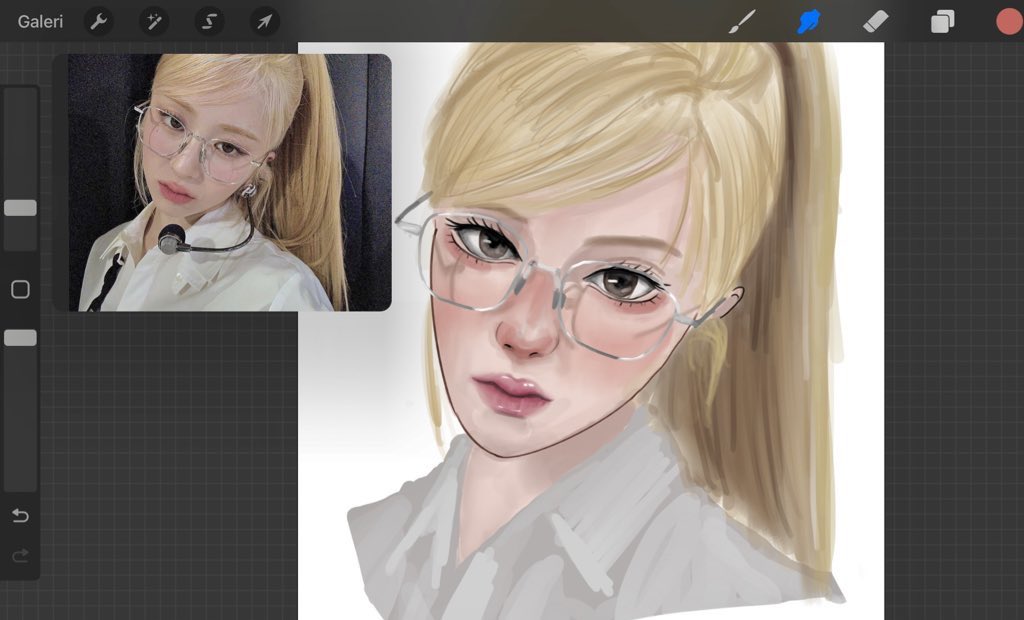Image resolution: width=1024 pixels, height=620 pixels.
Task: Open the Adjustments magic wand menu
Action: click(154, 22)
